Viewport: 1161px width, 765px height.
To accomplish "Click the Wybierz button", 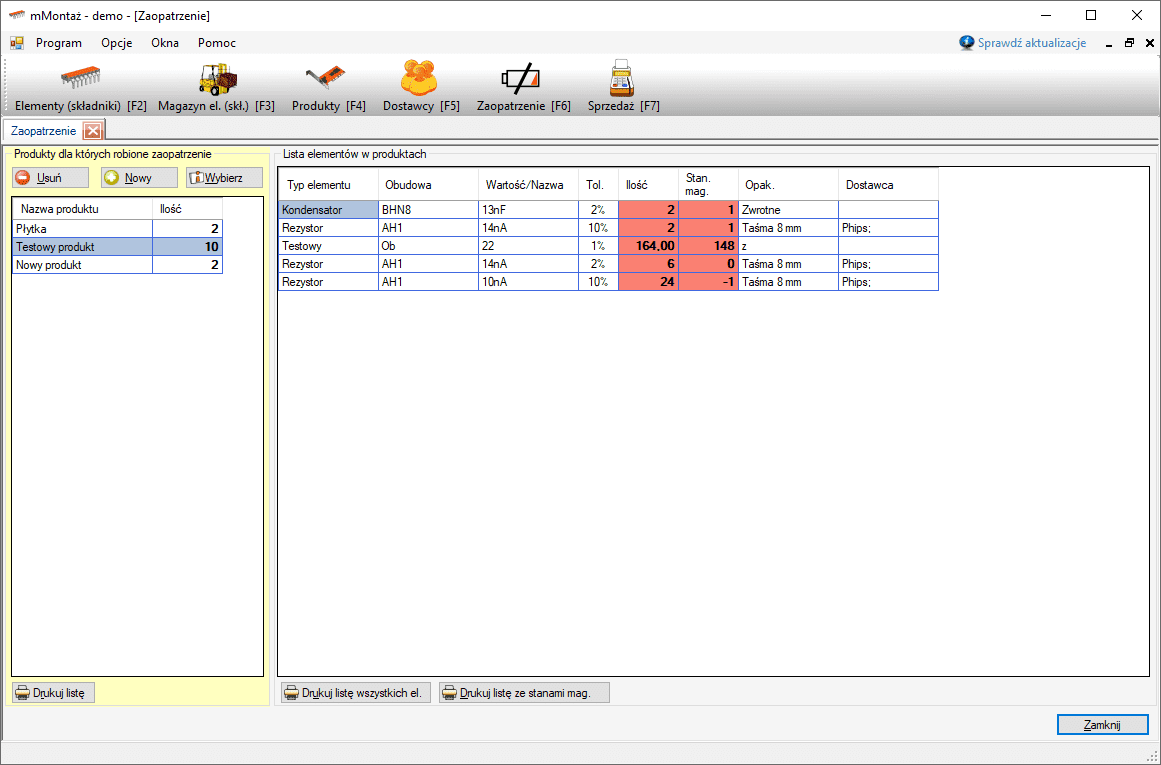I will coord(223,177).
